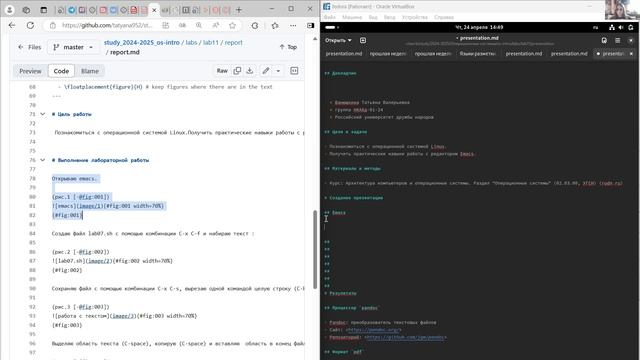The height and width of the screenshot is (360, 640).
Task: Click the split screen icon in address bar
Action: 165,25
